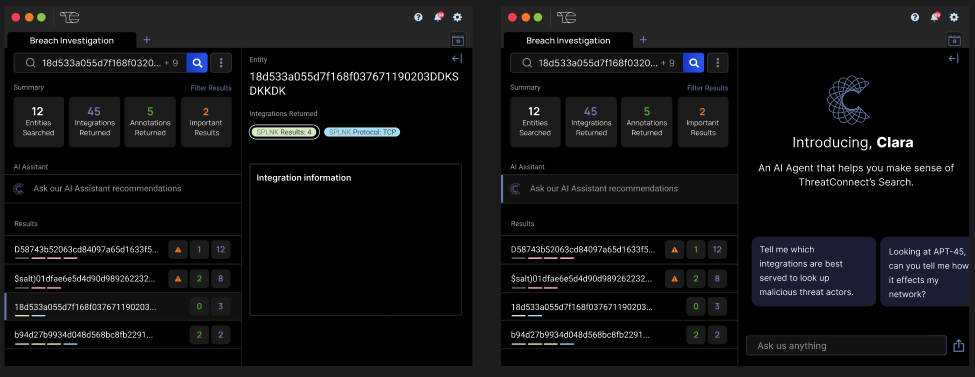Screen dimensions: 975x377
Task: Click share icon beside Ask us anything
Action: pyautogui.click(x=958, y=345)
